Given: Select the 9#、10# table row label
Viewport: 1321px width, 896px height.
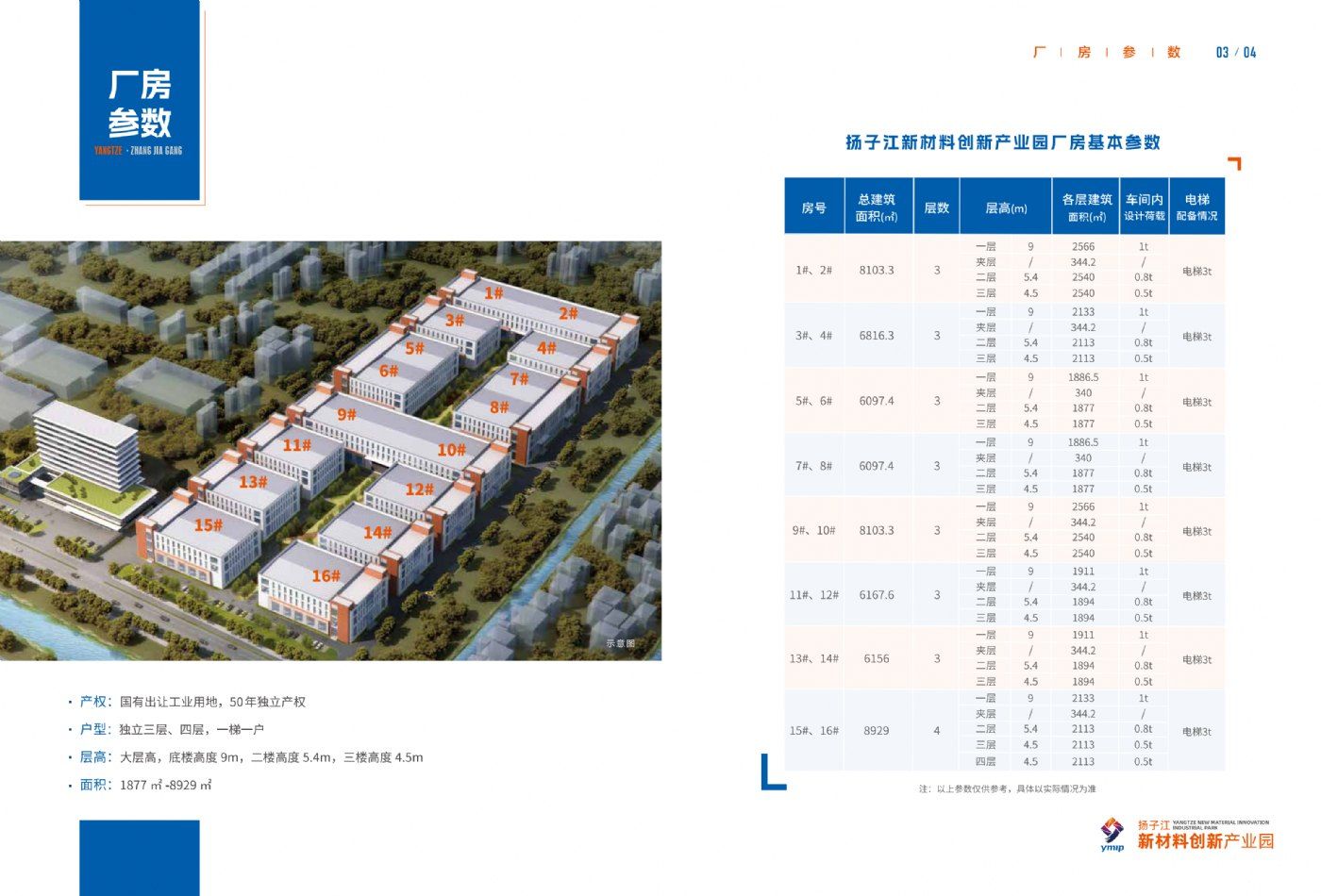Looking at the screenshot, I should 813,530.
